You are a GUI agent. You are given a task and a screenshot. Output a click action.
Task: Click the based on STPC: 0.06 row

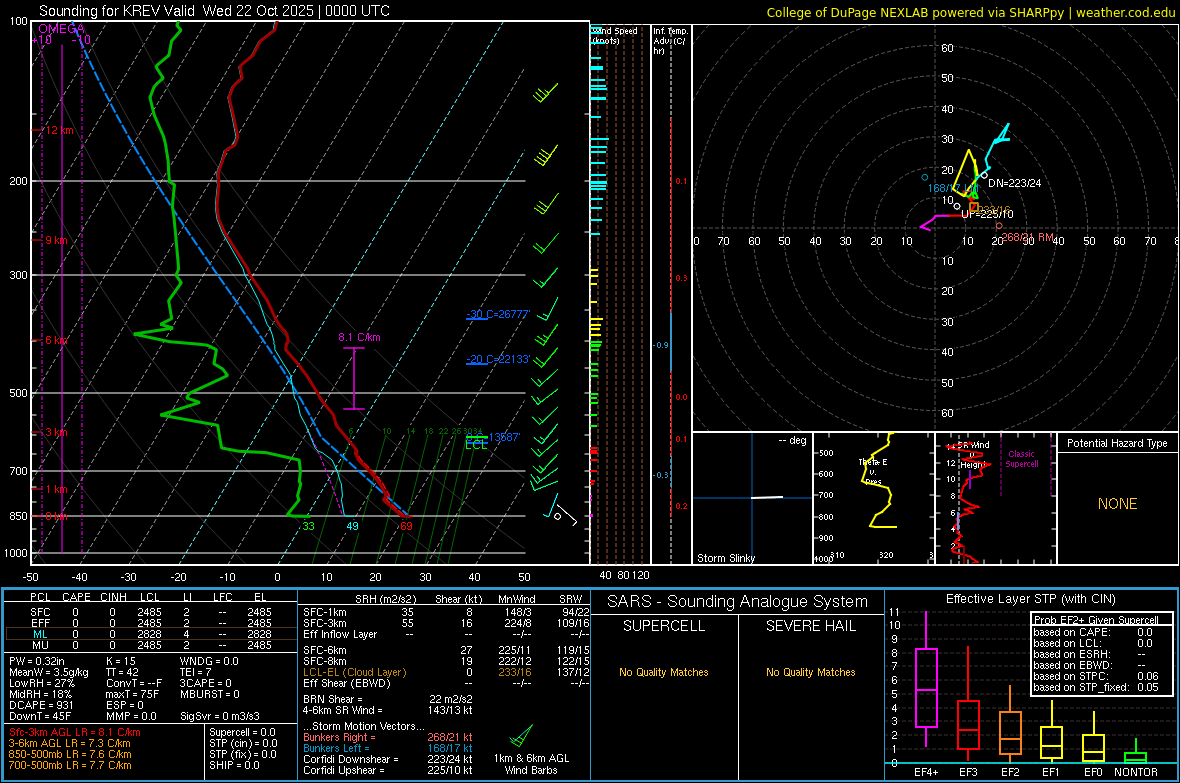click(1096, 676)
